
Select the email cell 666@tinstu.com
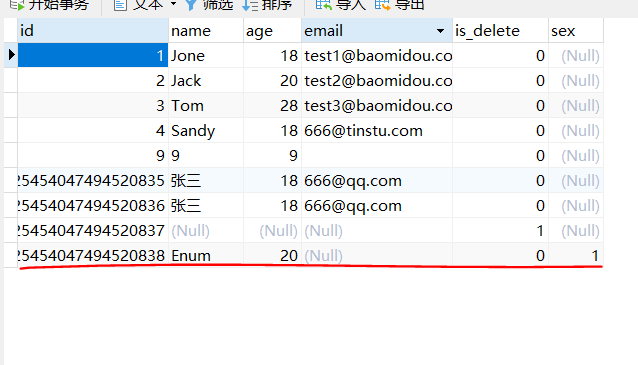click(x=377, y=131)
